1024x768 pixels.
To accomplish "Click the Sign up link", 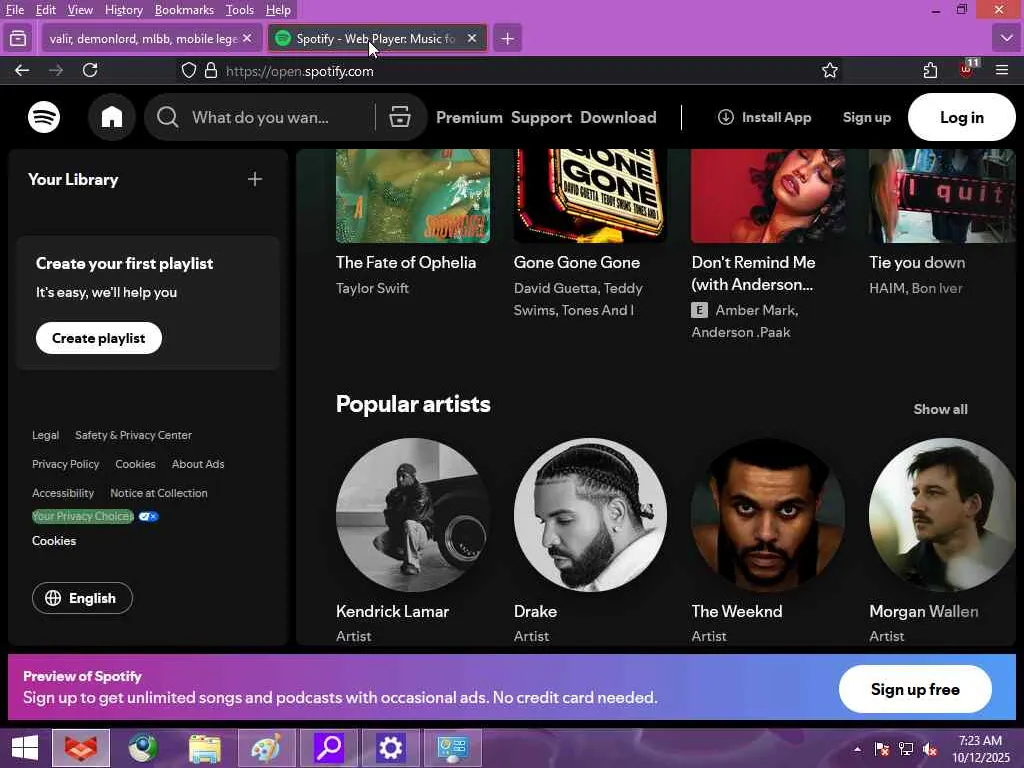I will tap(867, 118).
